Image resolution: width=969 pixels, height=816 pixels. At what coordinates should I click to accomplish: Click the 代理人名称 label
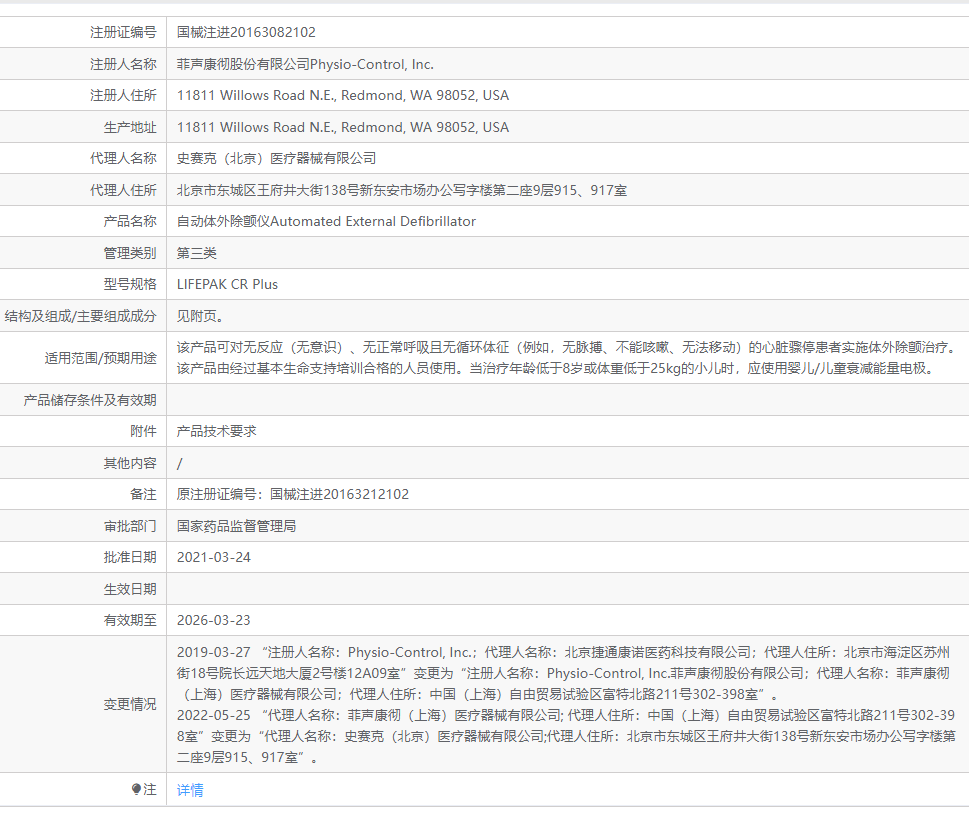click(123, 158)
